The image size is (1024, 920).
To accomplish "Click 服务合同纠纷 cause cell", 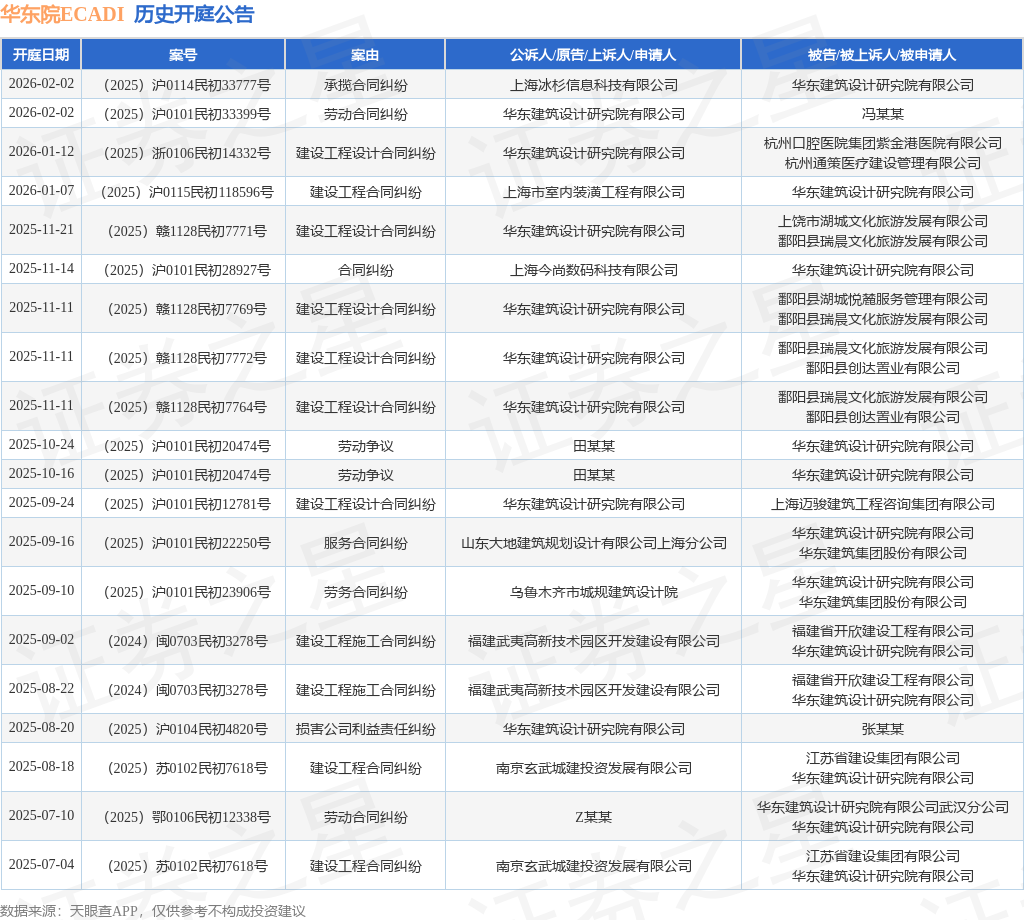I will pos(366,543).
